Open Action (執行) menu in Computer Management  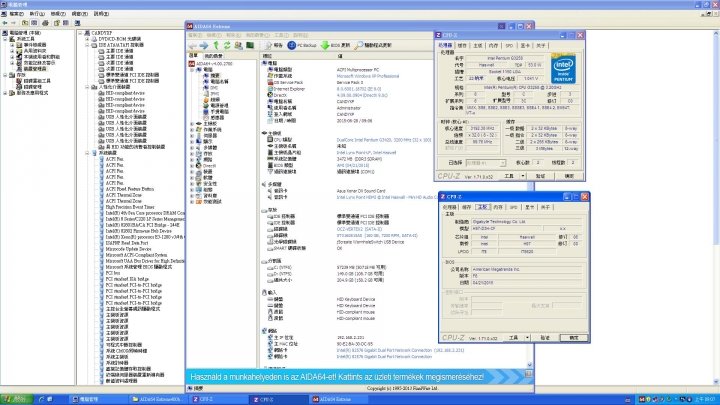pos(37,14)
